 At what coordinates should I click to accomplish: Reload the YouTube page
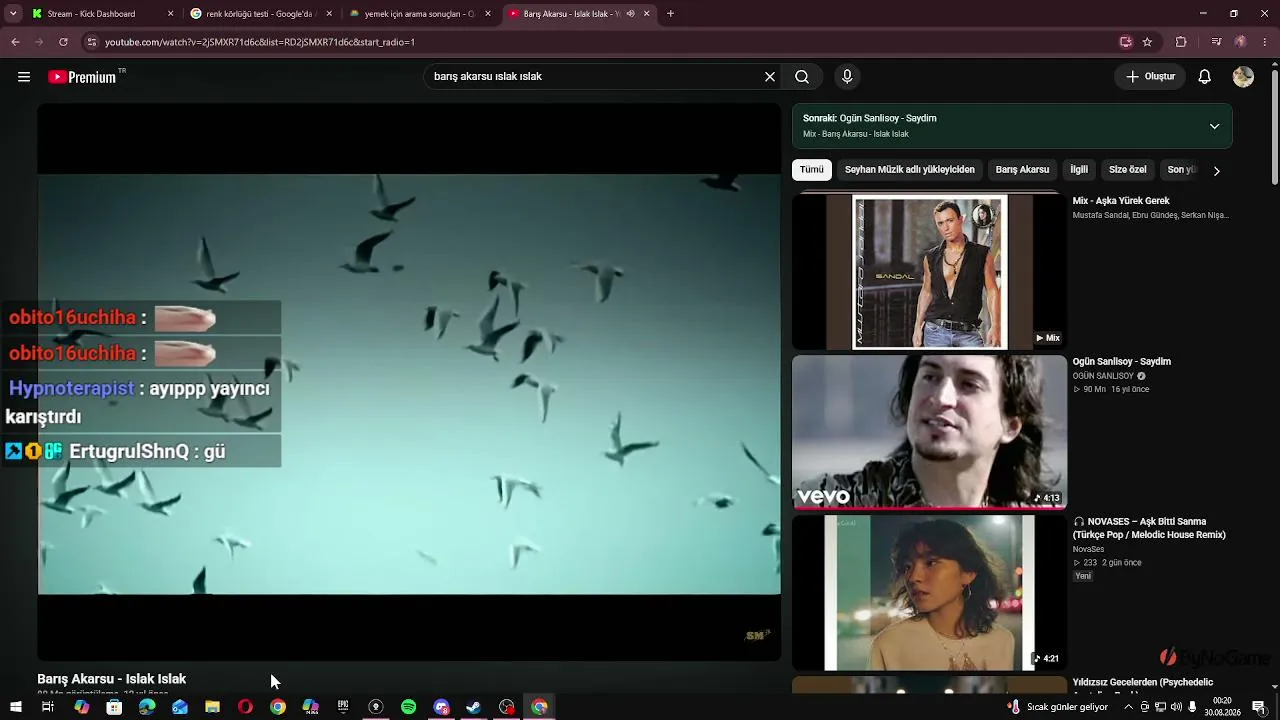(x=63, y=42)
